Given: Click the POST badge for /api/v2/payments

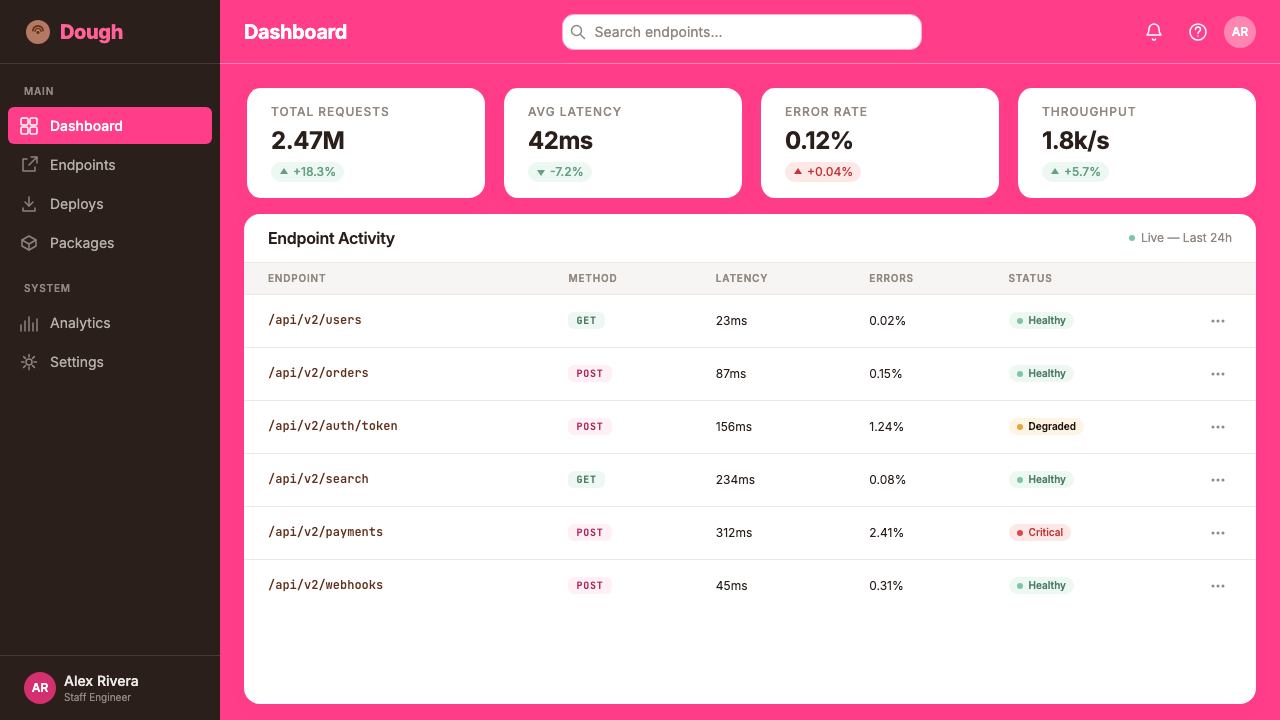Looking at the screenshot, I should coord(590,533).
